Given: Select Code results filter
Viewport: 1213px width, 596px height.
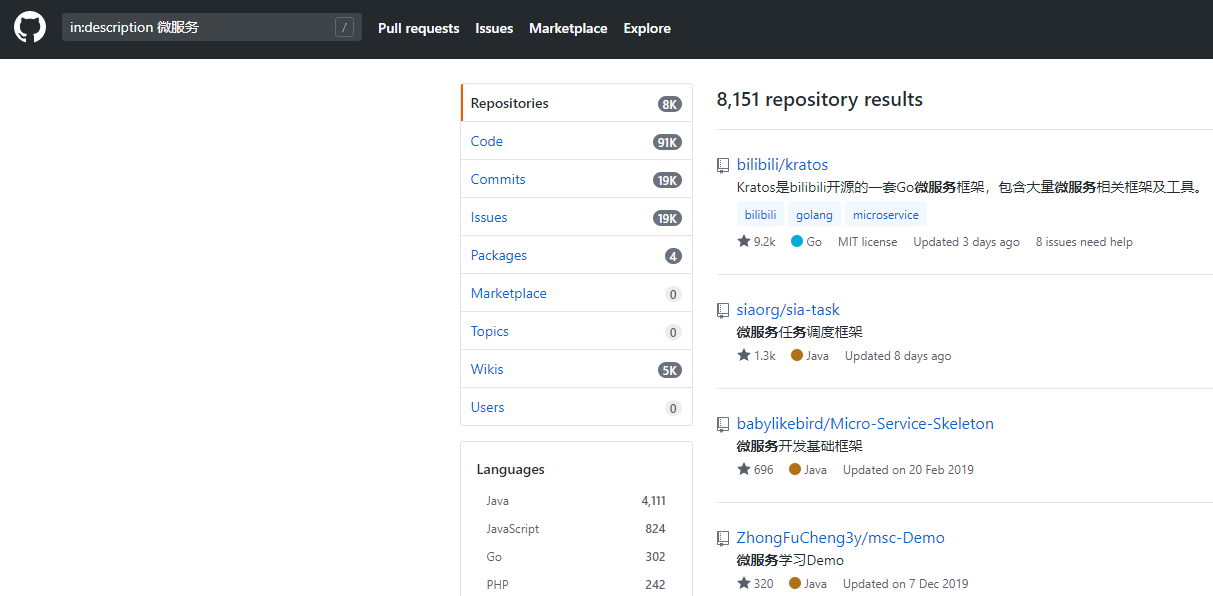Looking at the screenshot, I should click(576, 141).
